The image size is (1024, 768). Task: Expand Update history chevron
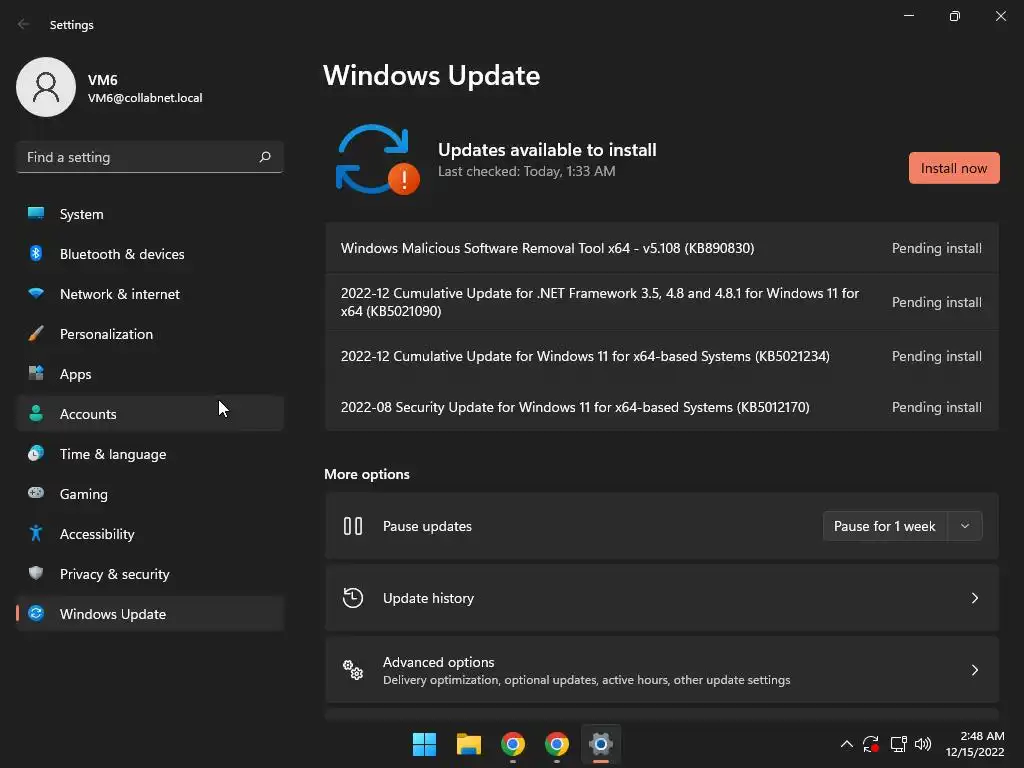(974, 598)
